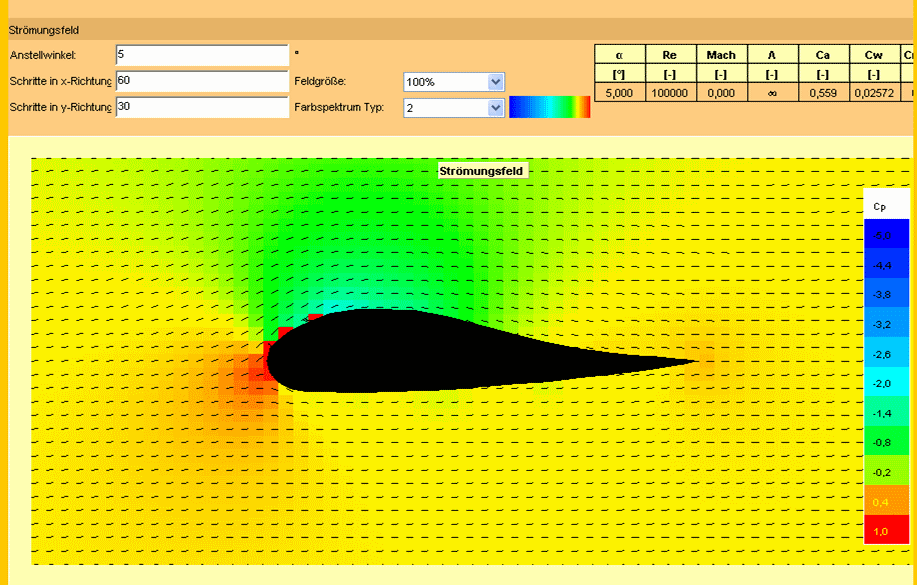
Task: Click the Reynolds value 100000 cell
Action: click(670, 93)
